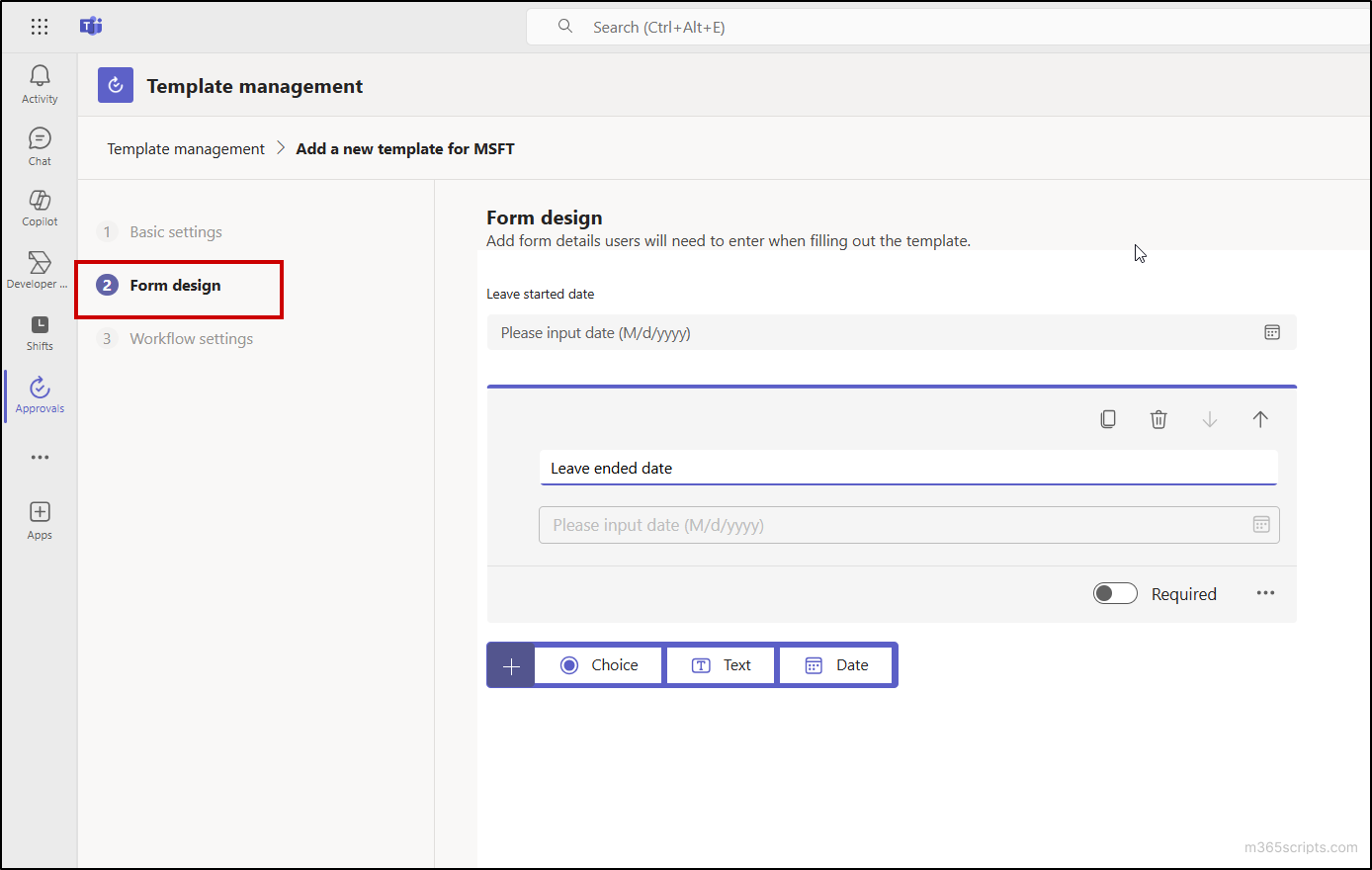Screen dimensions: 1372x870
Task: Open the Approvals app in the sidebar
Action: pos(40,394)
